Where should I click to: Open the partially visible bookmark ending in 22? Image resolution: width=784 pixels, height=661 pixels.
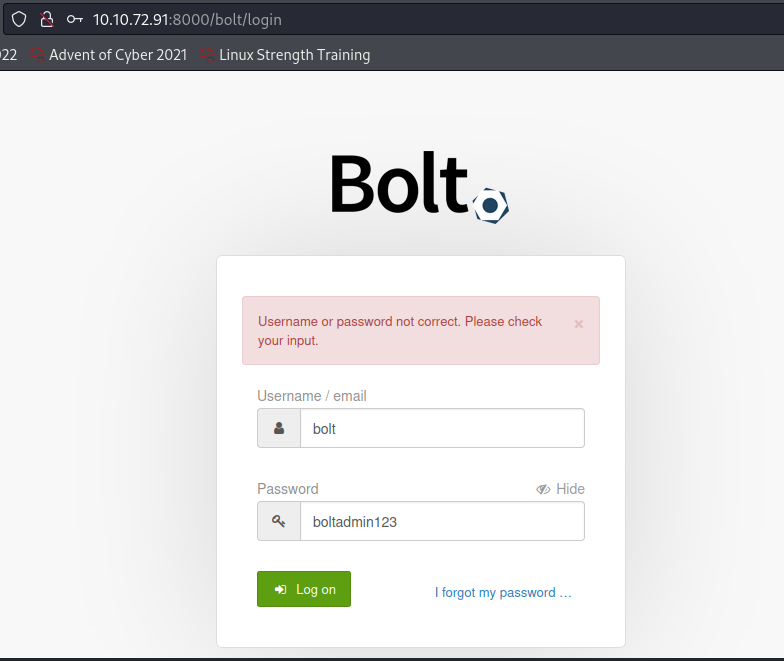[9, 55]
